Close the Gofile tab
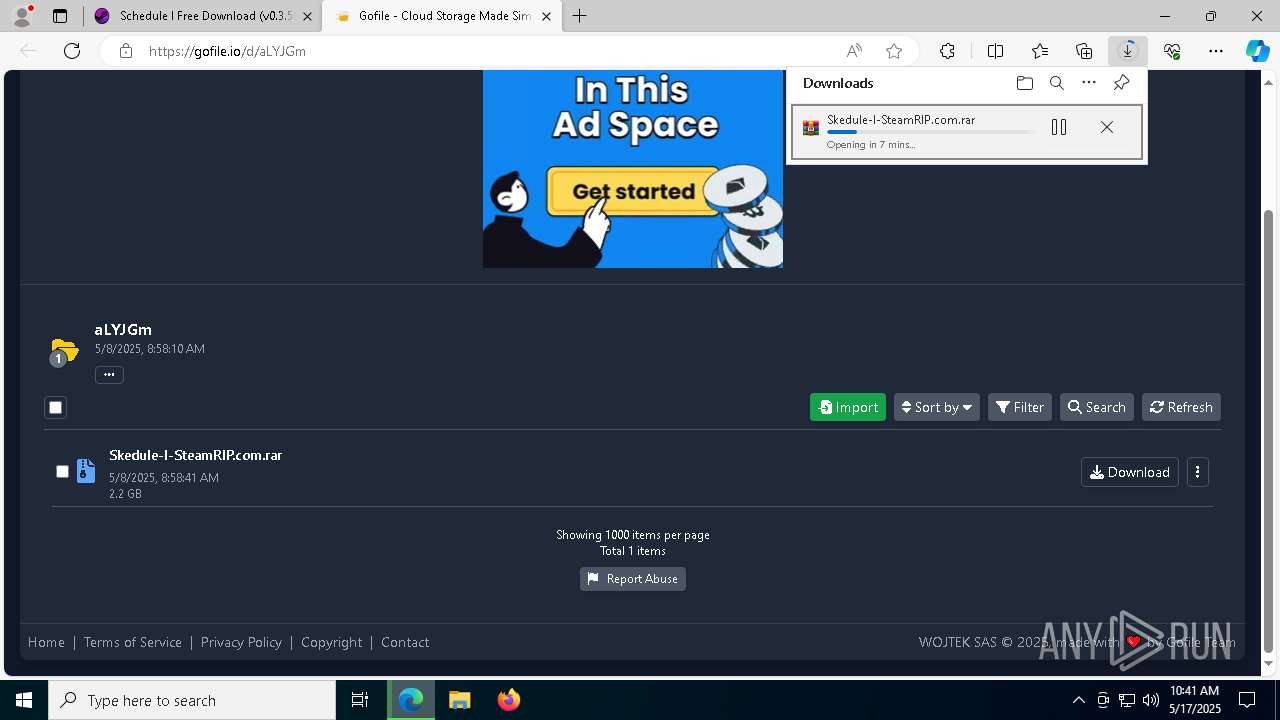The height and width of the screenshot is (720, 1280). coord(546,16)
